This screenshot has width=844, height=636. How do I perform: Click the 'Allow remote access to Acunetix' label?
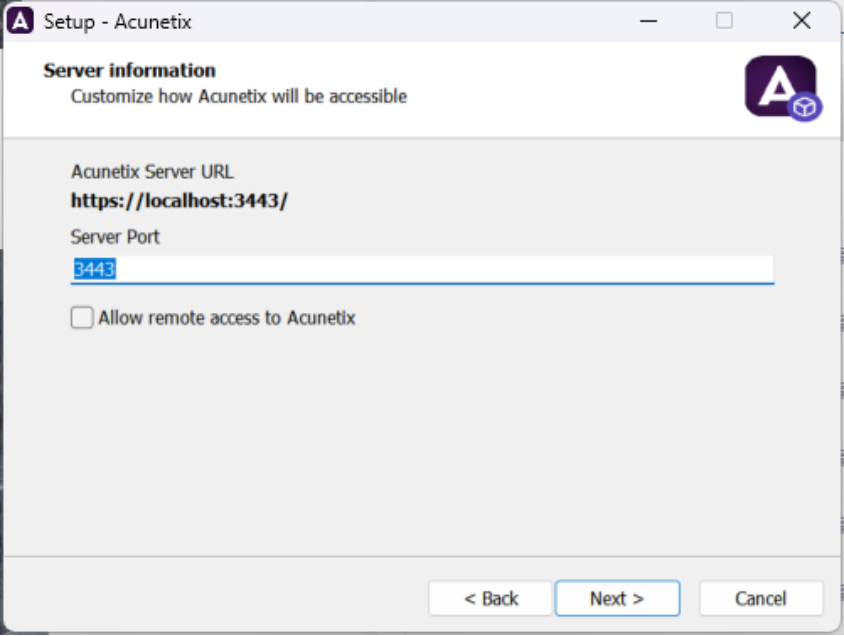[x=227, y=318]
